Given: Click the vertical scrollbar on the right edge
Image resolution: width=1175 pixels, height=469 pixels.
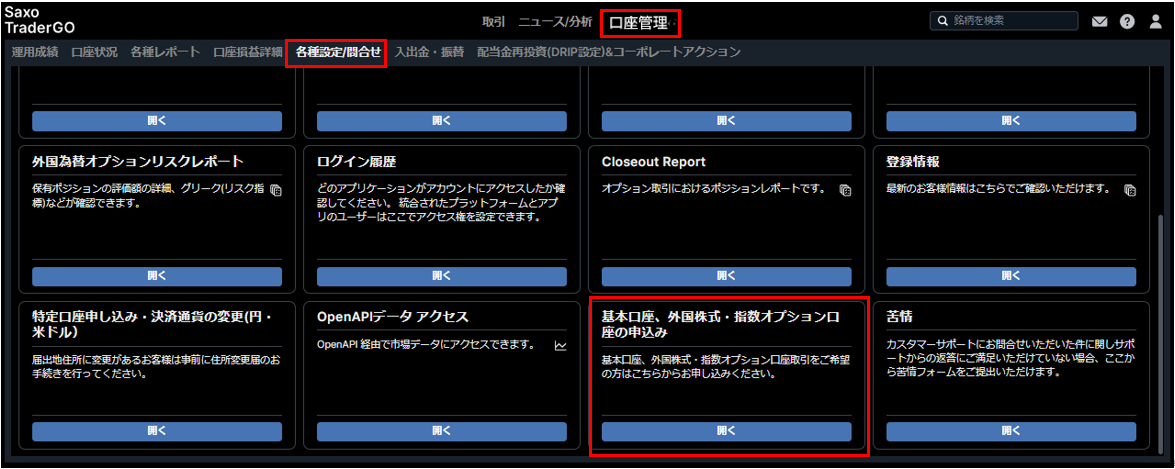Looking at the screenshot, I should click(1162, 332).
